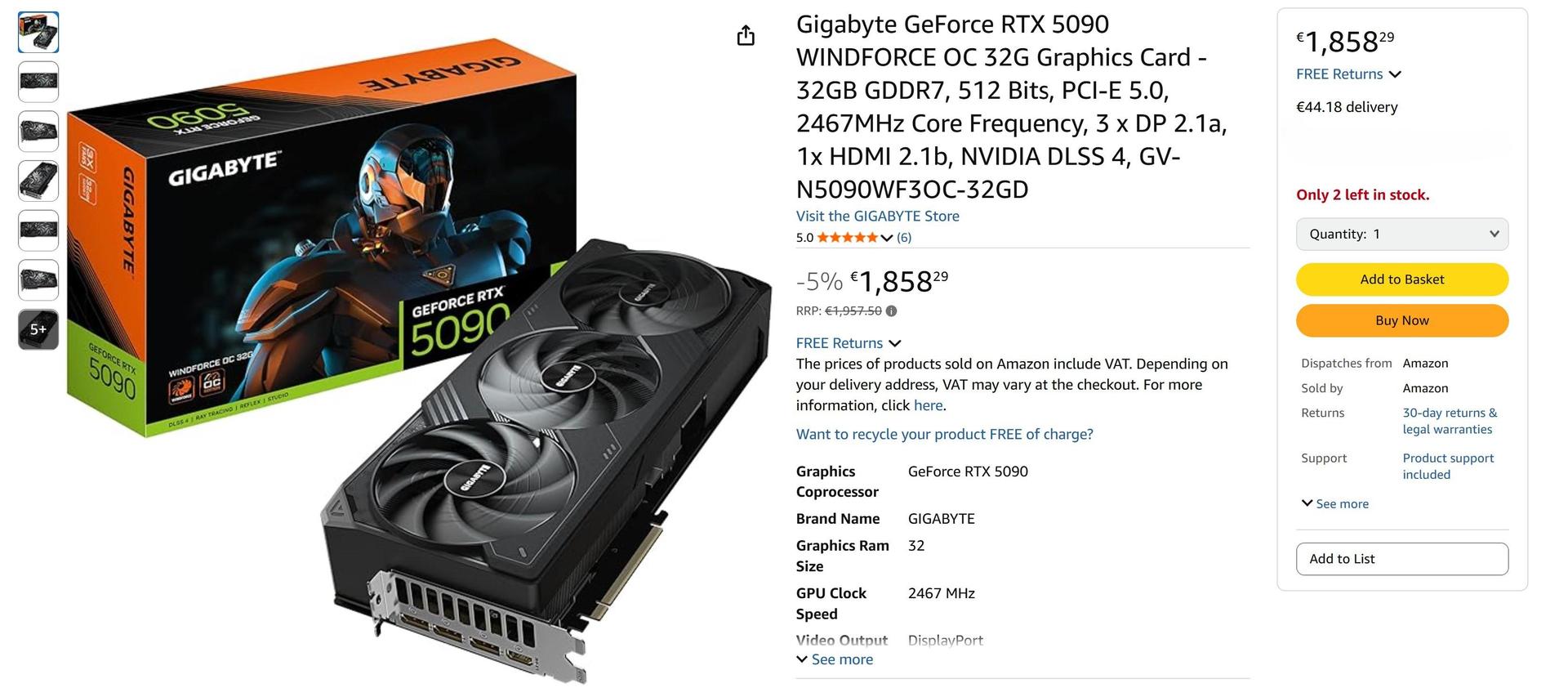Open 30-day returns & legal warranties link
Image resolution: width=1568 pixels, height=688 pixels.
click(1450, 421)
